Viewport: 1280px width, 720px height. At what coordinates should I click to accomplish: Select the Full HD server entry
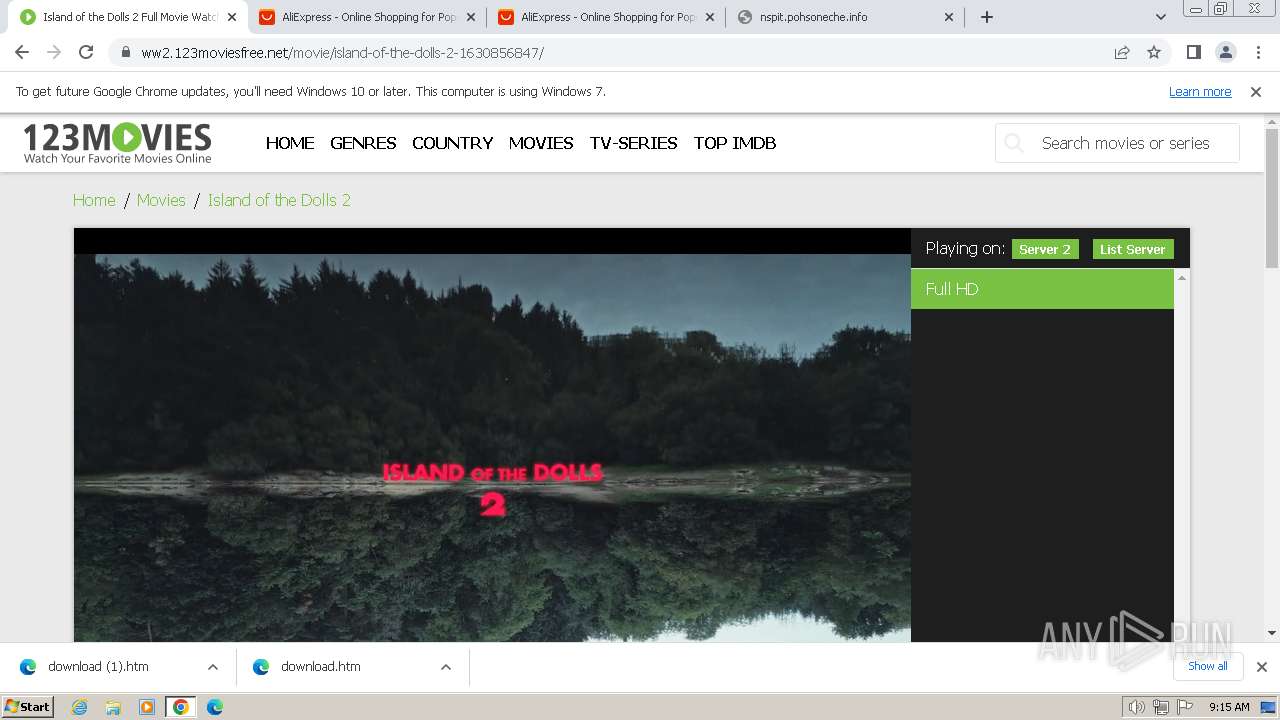tap(1042, 289)
